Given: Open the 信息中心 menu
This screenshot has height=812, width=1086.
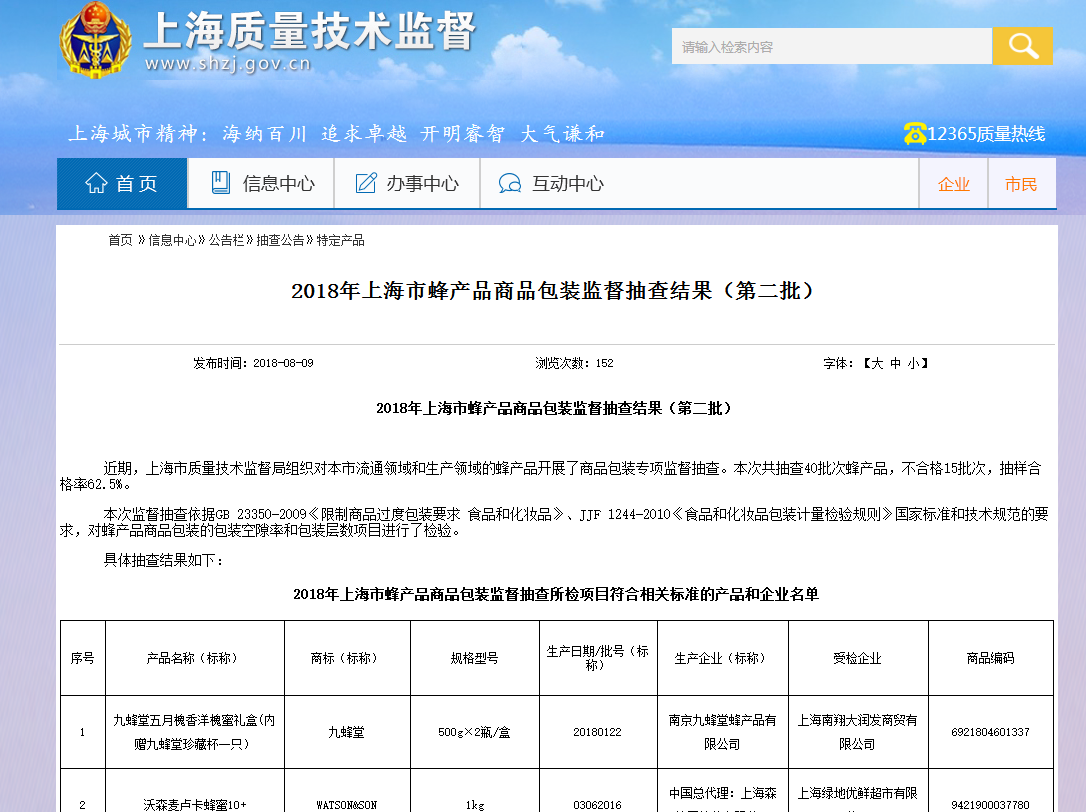Looking at the screenshot, I should click(261, 183).
